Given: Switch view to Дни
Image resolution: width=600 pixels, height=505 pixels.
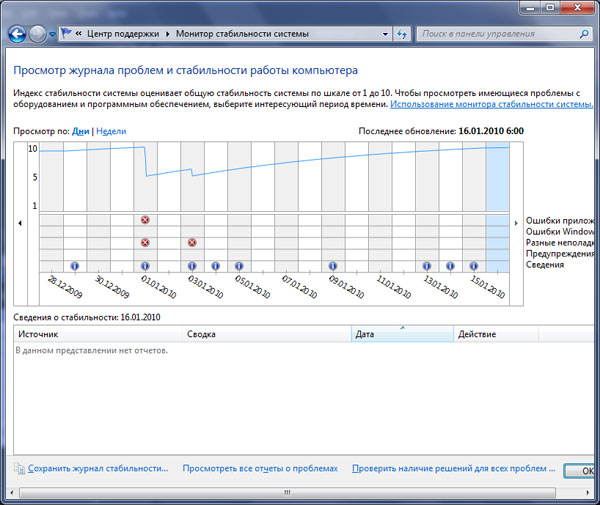Looking at the screenshot, I should pos(80,131).
